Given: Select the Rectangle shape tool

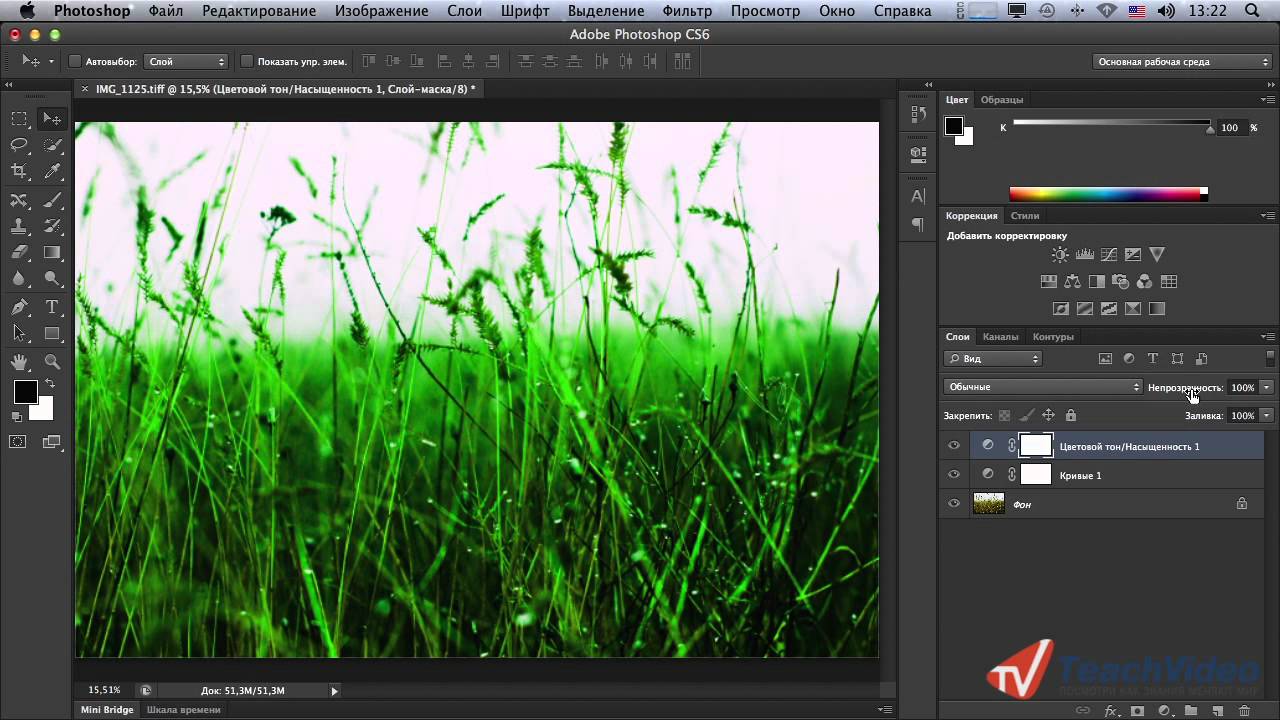Looking at the screenshot, I should [x=52, y=334].
